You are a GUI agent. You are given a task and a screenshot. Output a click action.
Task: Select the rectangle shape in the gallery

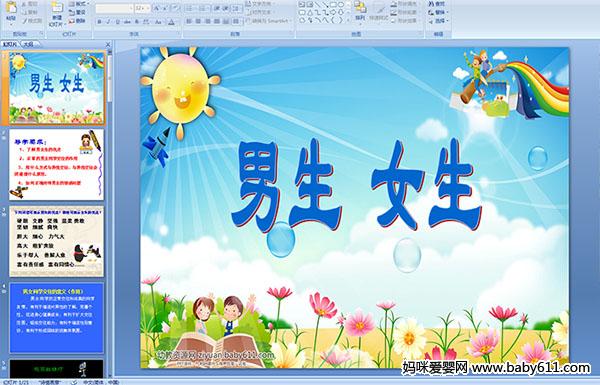click(334, 5)
